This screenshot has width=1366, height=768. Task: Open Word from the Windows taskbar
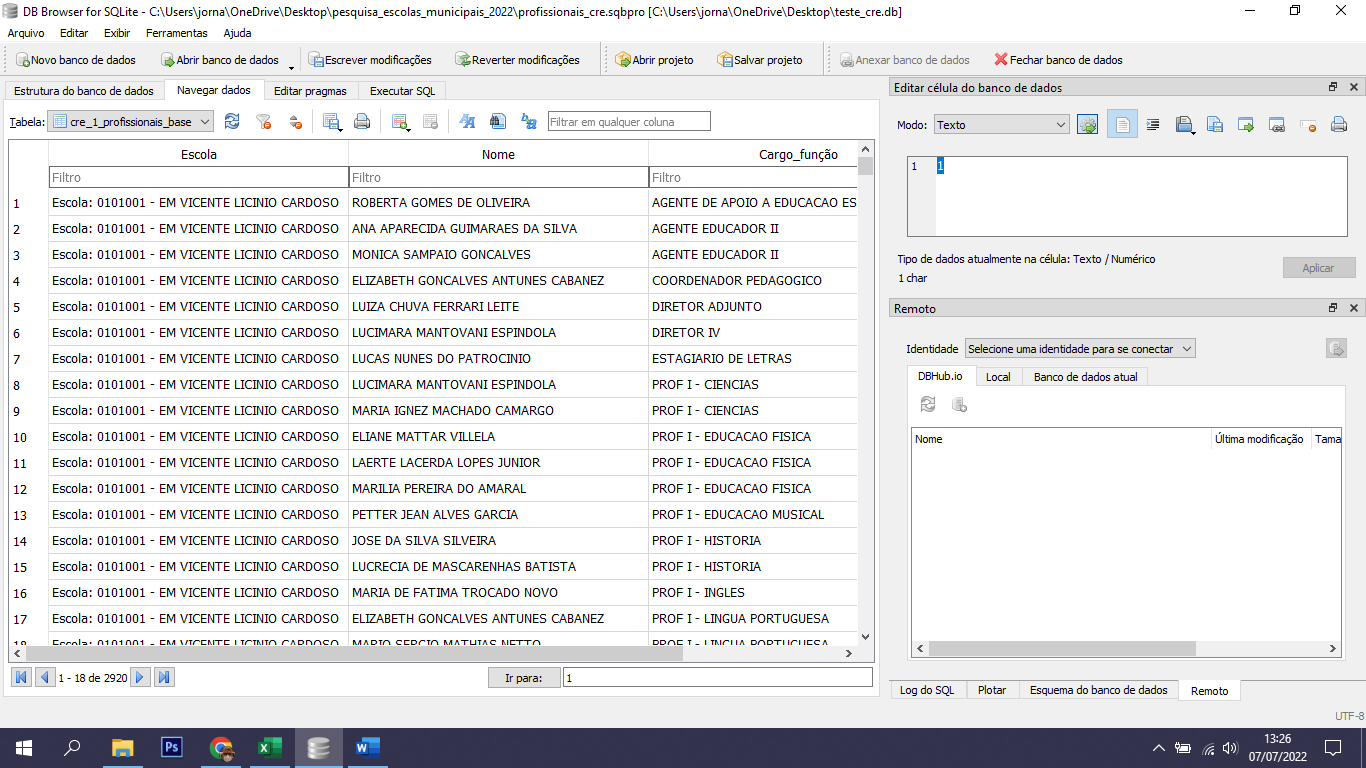[x=368, y=747]
